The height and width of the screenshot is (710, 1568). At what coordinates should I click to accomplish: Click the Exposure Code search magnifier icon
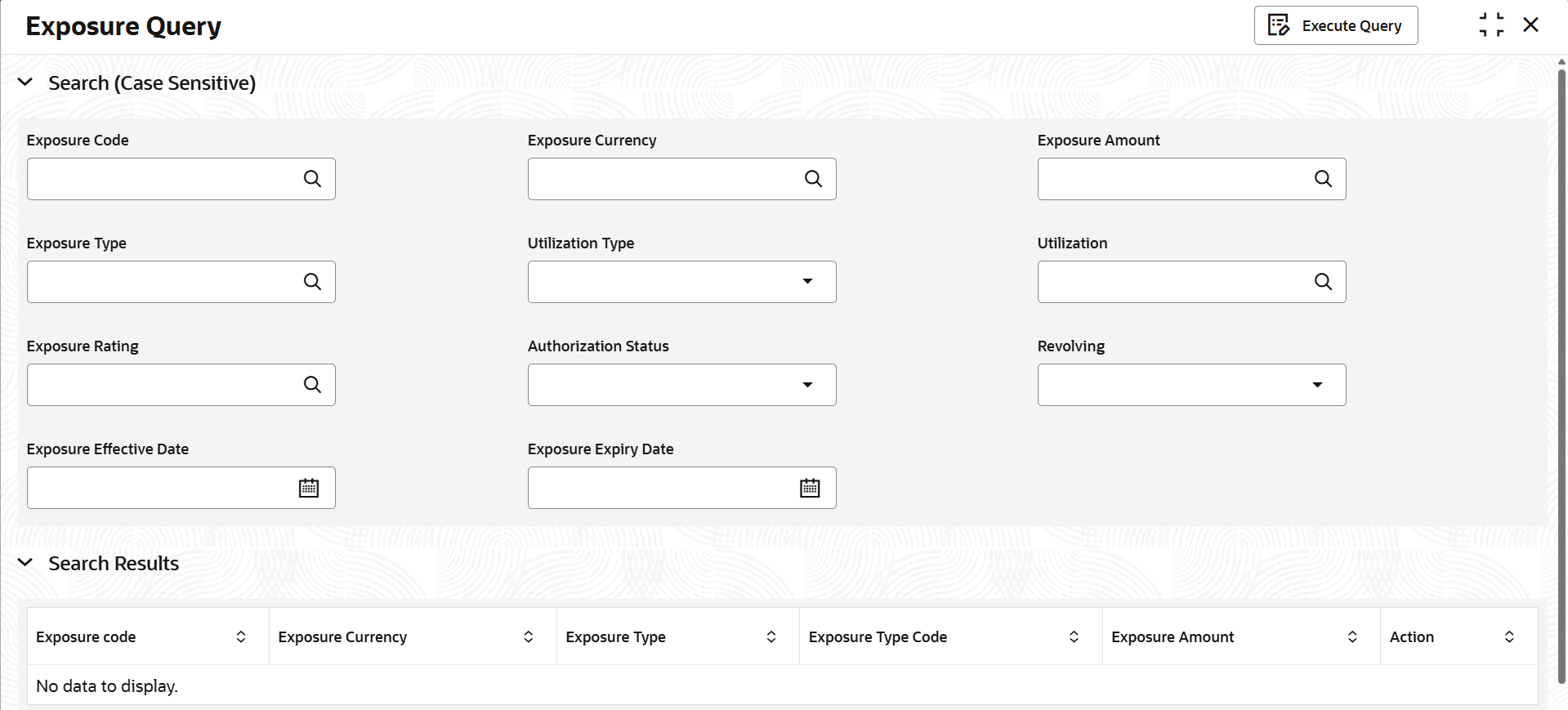pos(312,179)
